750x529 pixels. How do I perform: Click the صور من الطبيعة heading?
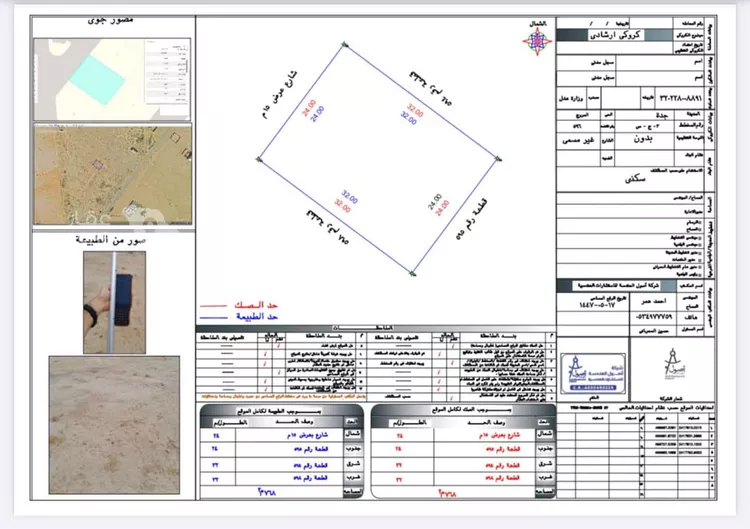click(110, 240)
